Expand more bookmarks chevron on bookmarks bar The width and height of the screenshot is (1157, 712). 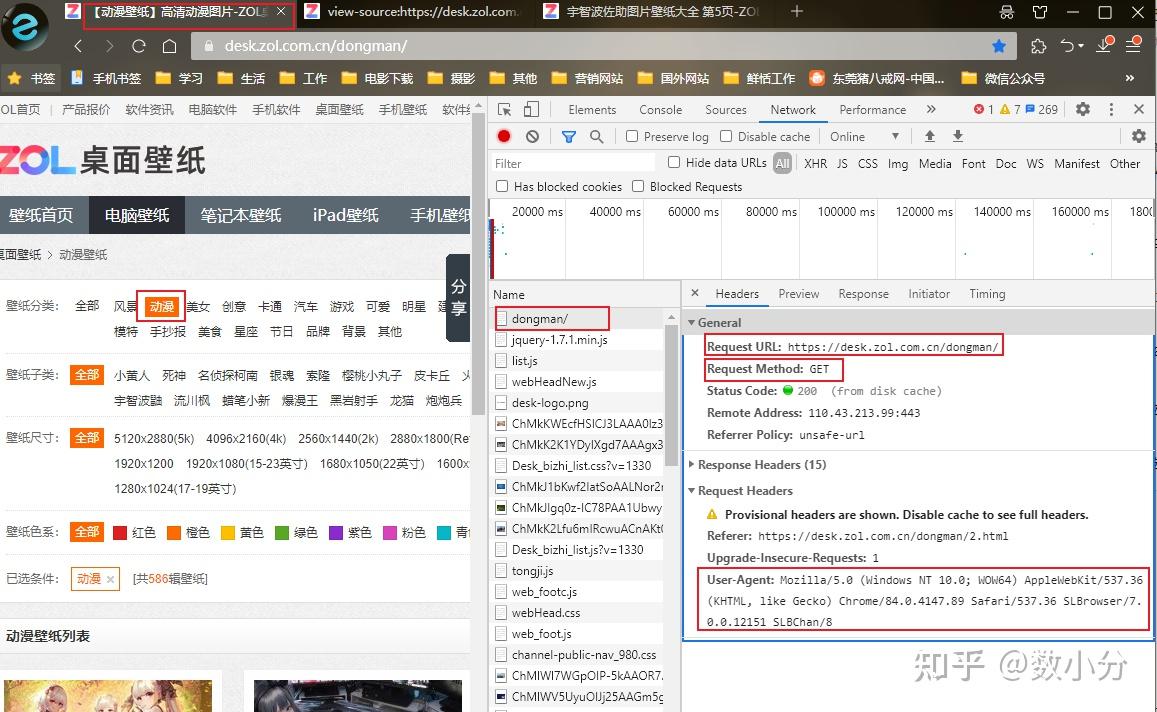(1130, 78)
